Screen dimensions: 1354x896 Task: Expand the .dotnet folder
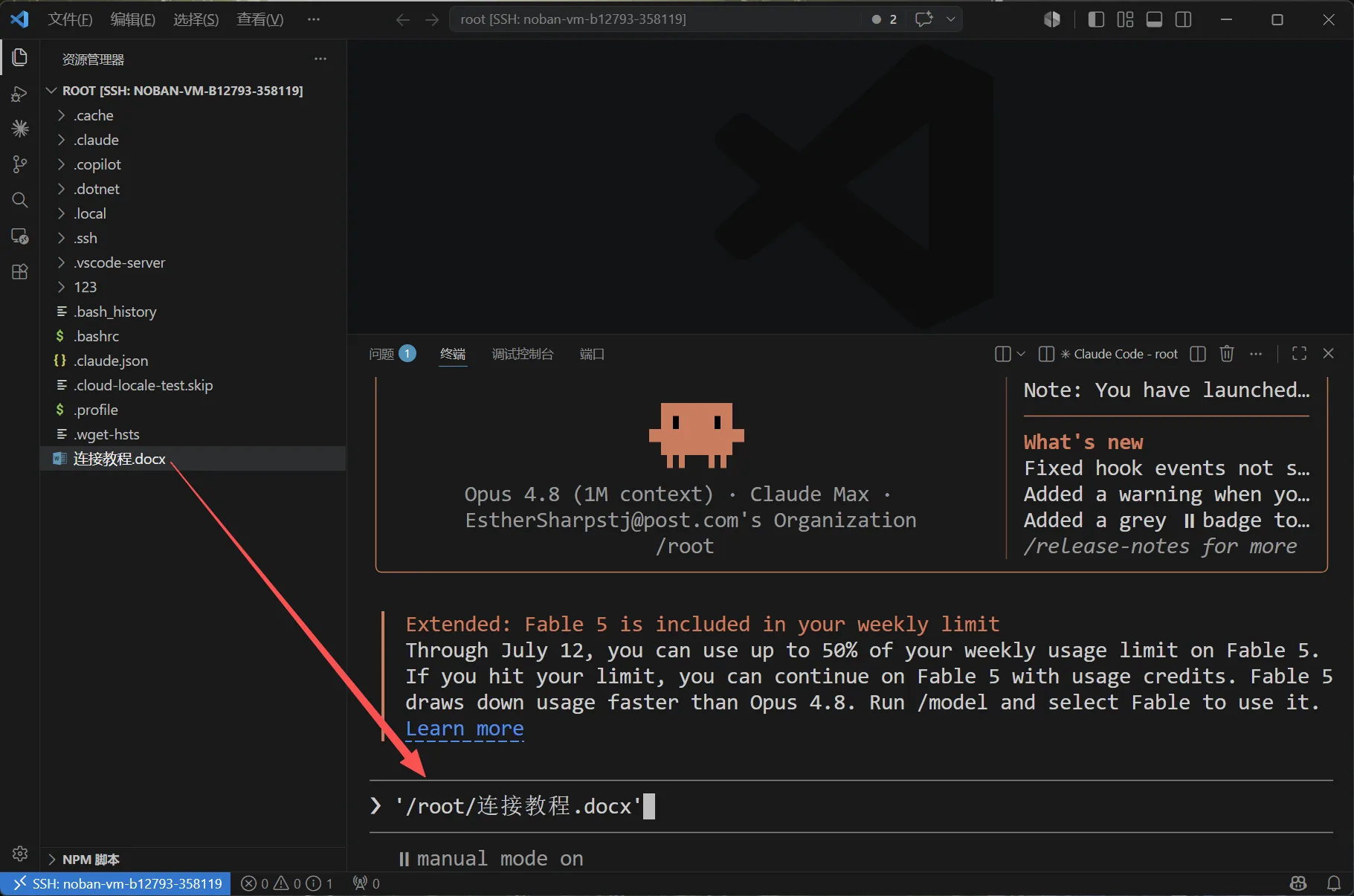pos(193,189)
